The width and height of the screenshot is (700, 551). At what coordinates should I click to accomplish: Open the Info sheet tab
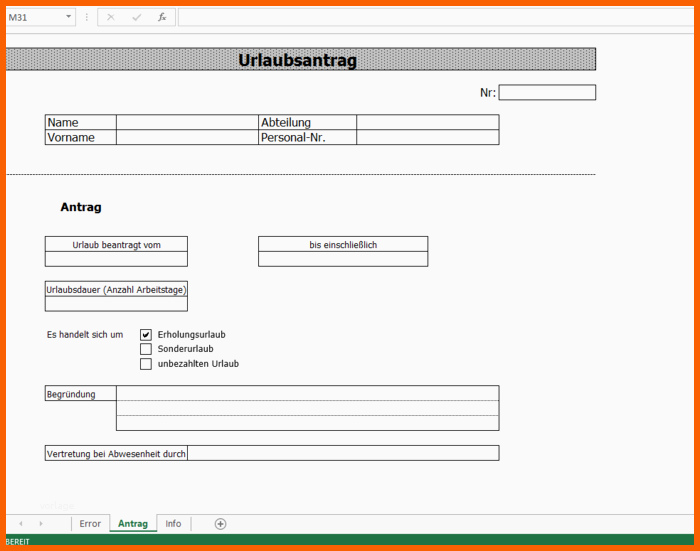point(173,524)
